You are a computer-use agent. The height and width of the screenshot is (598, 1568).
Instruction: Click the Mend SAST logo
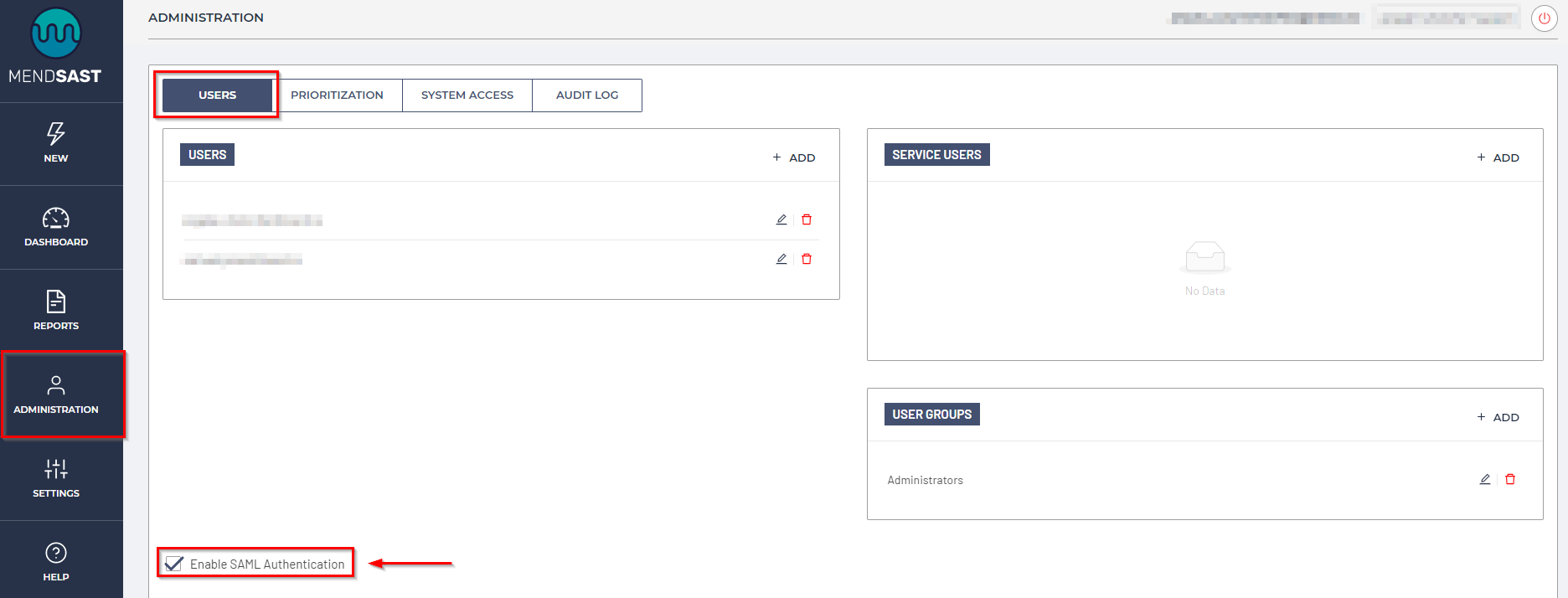[55, 46]
